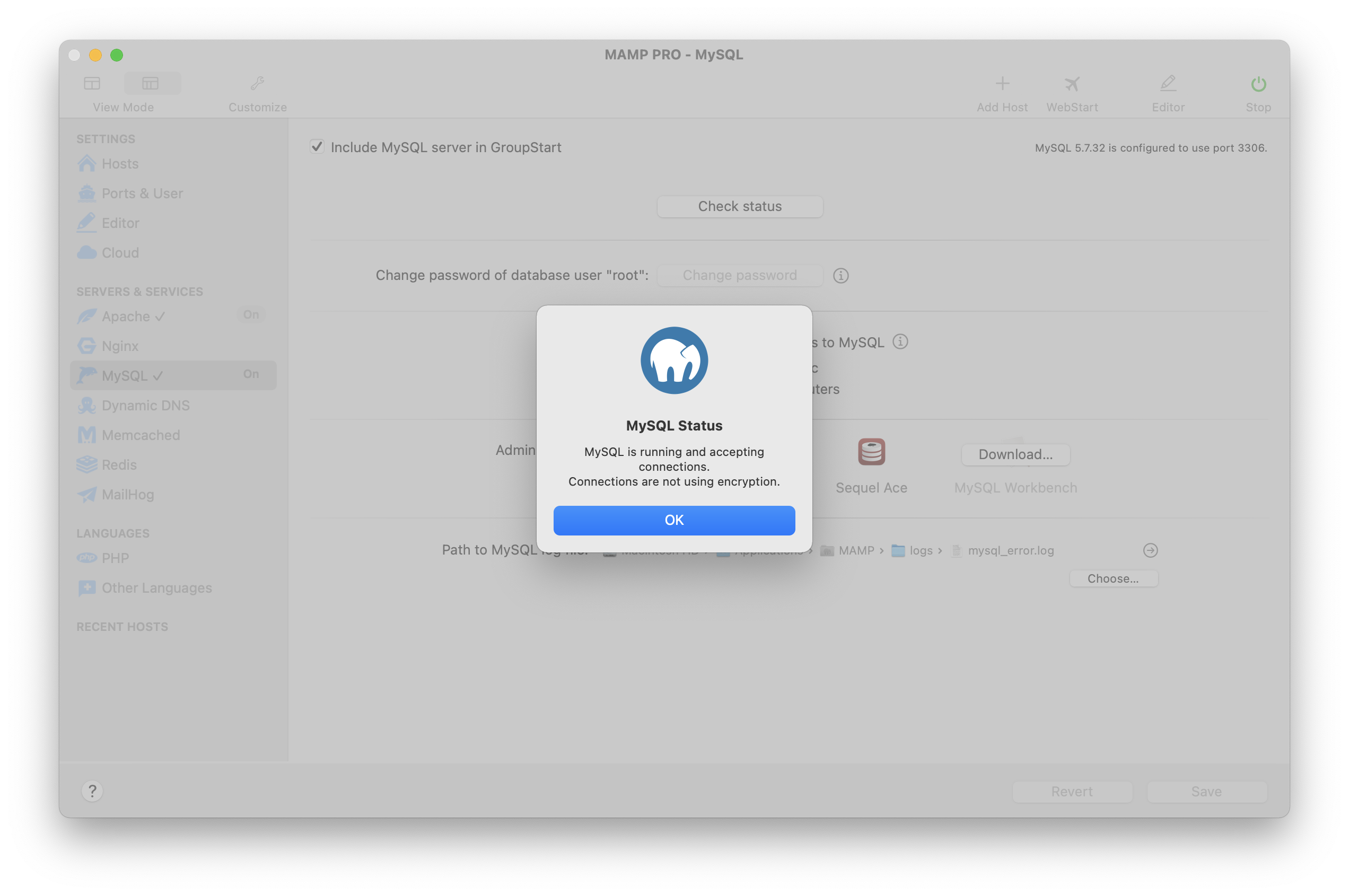Viewport: 1349px width, 896px height.
Task: Click the info icon beside Change password
Action: (840, 276)
